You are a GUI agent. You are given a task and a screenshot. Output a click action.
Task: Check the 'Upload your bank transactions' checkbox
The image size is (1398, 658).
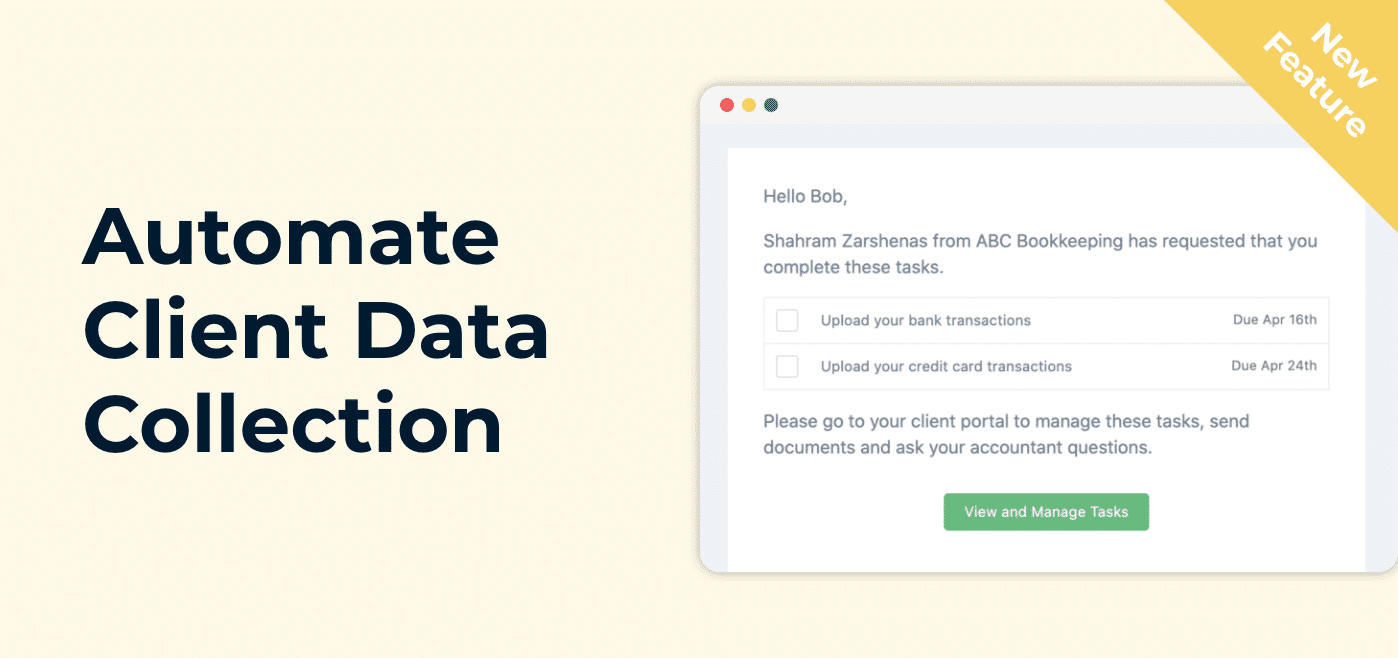click(788, 320)
